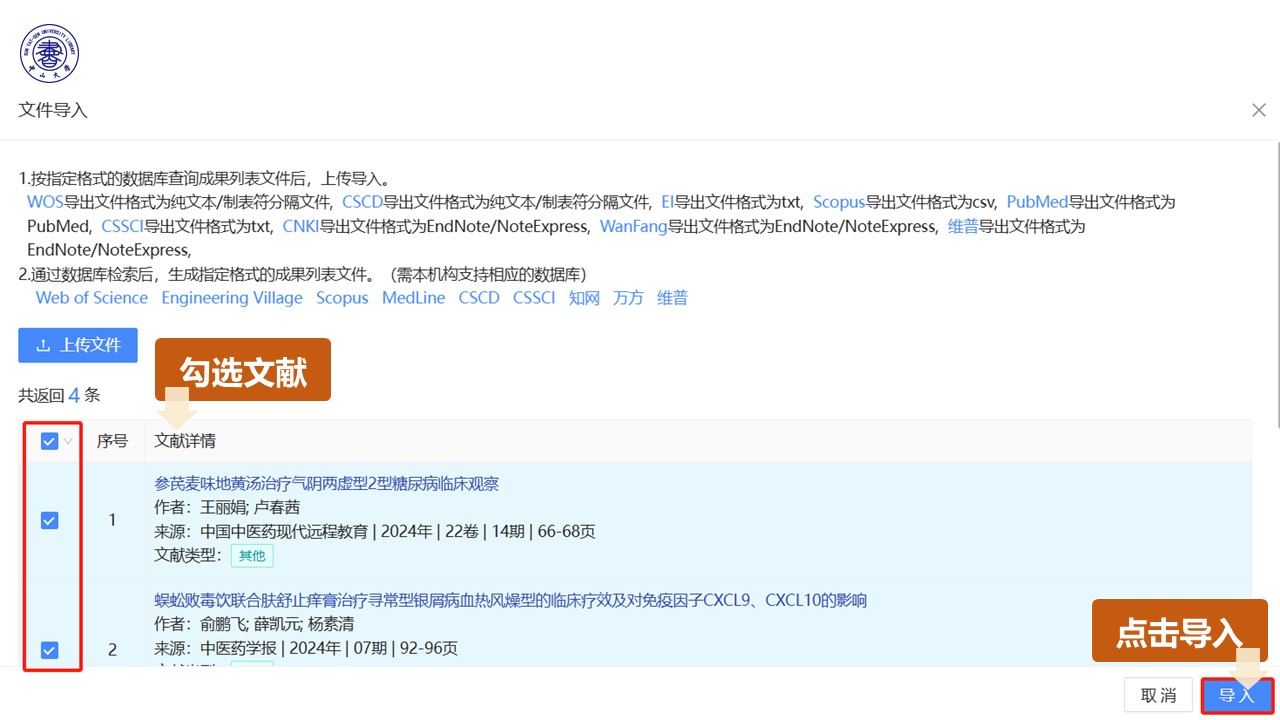1280x720 pixels.
Task: Go to CSCD database in step 2
Action: point(479,298)
